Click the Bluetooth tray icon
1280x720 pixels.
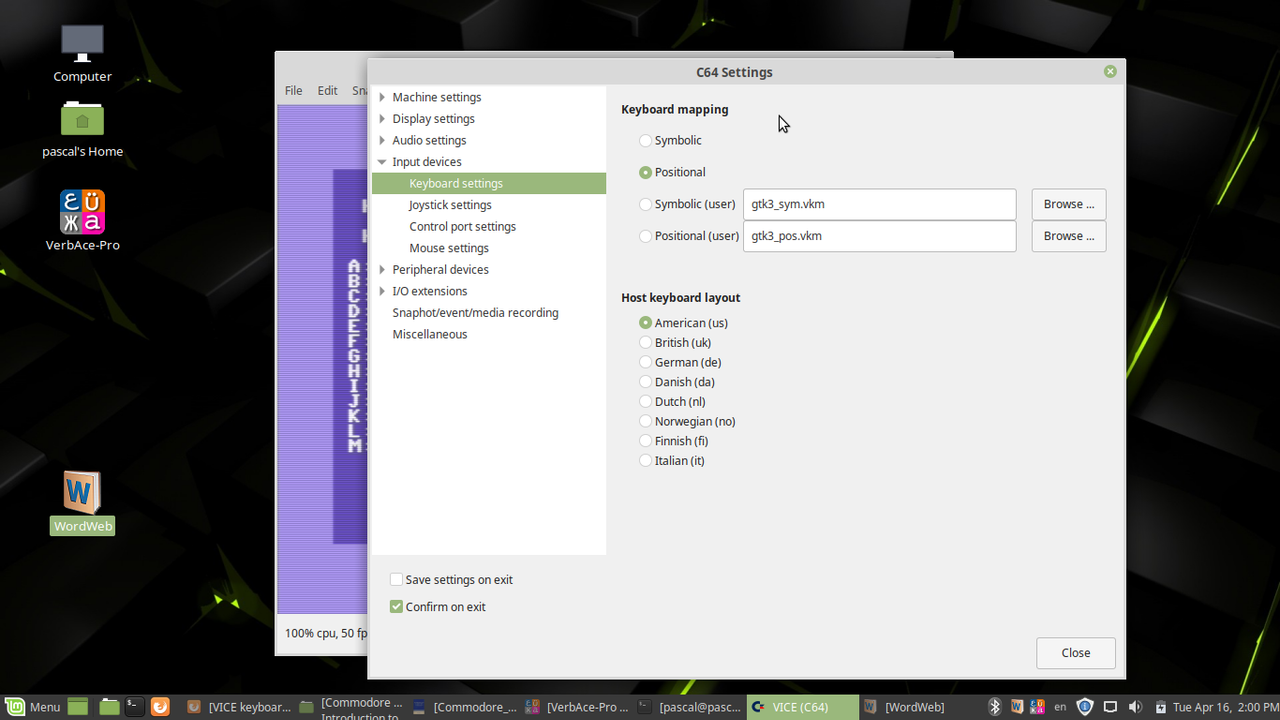click(995, 707)
